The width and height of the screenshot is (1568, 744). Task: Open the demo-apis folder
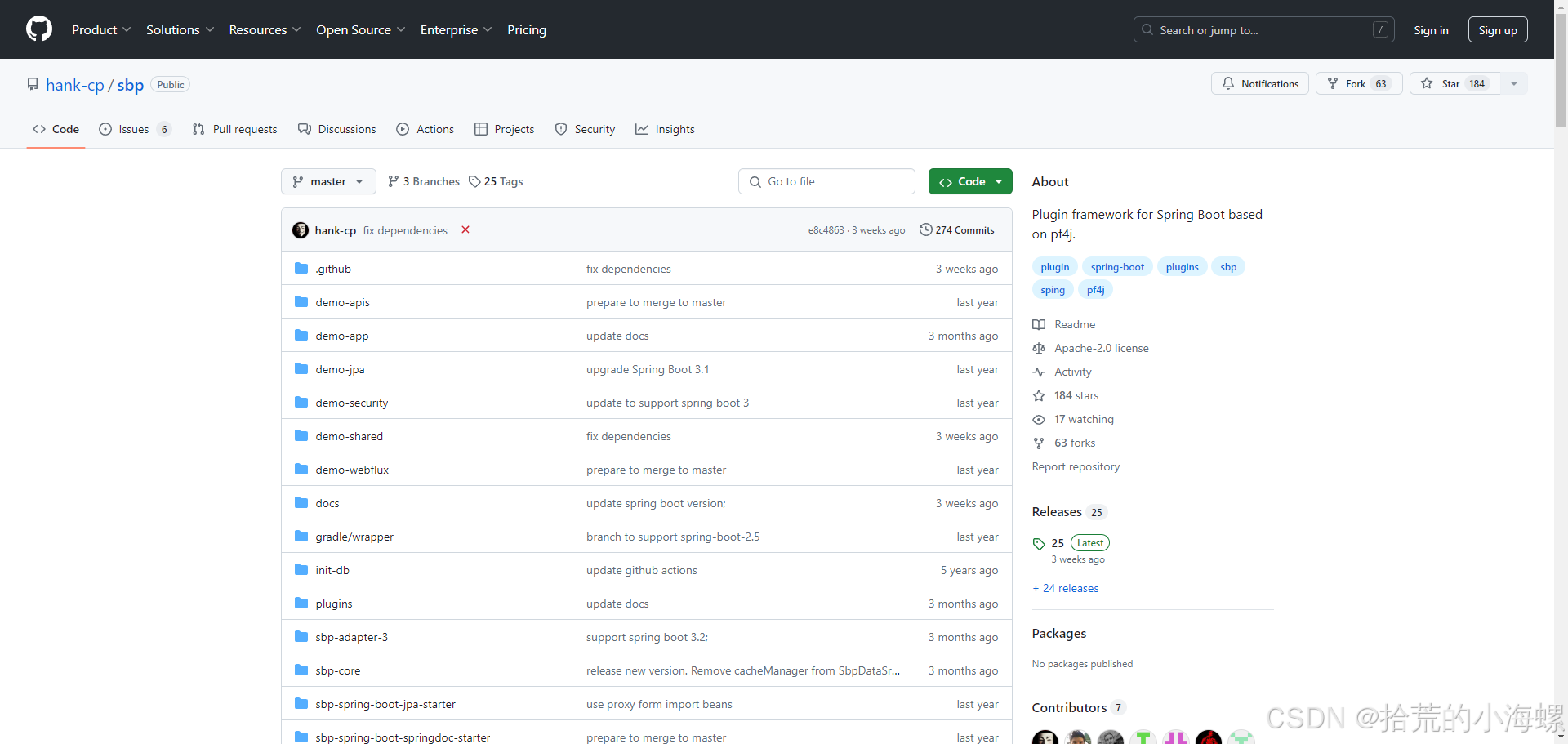[342, 302]
